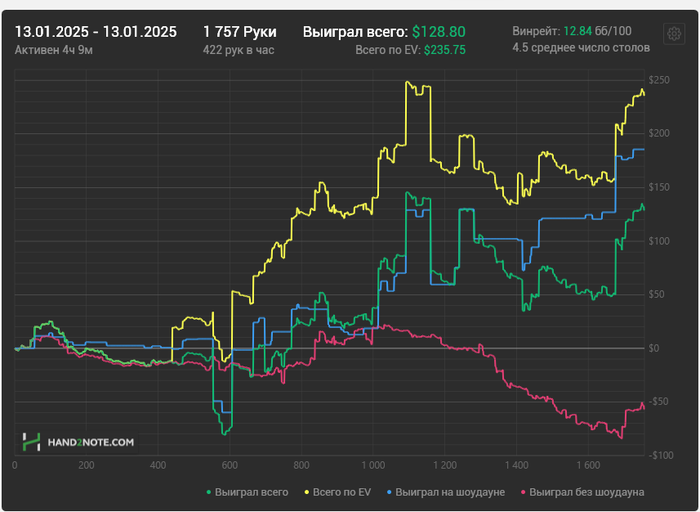Screen dimensions: 700x512
Task: Click the 12.84 winrate value
Action: tap(578, 31)
